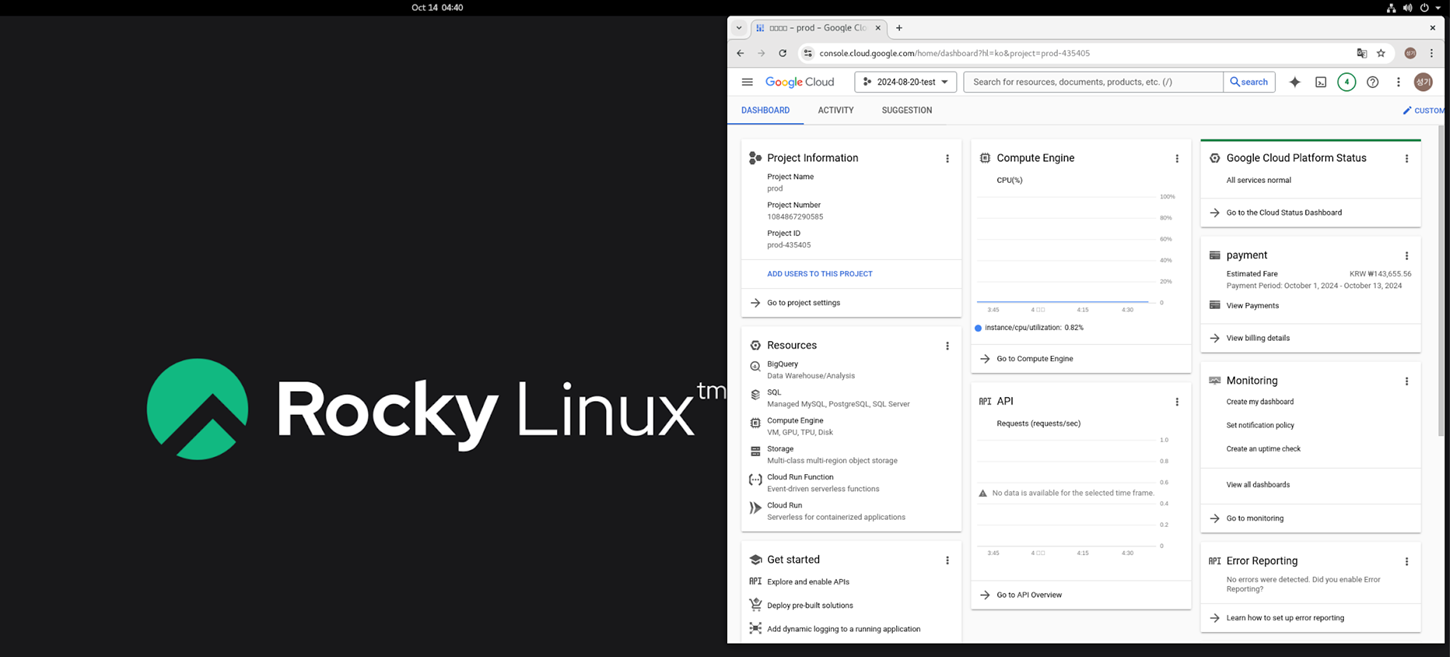Open Gemini AI assistant sparkle icon
Viewport: 1450px width, 657px height.
pyautogui.click(x=1295, y=82)
